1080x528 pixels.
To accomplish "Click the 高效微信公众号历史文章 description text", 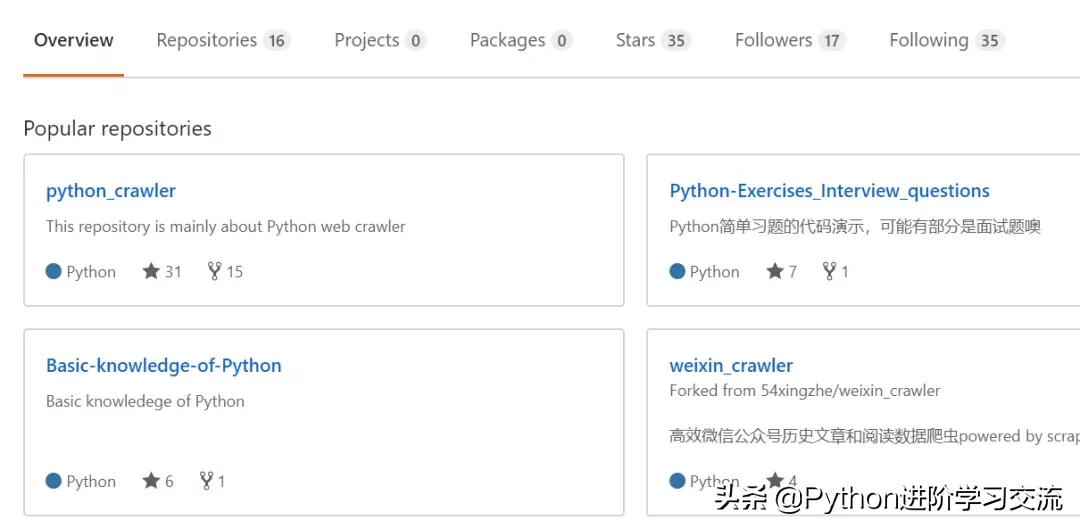I will click(x=874, y=436).
